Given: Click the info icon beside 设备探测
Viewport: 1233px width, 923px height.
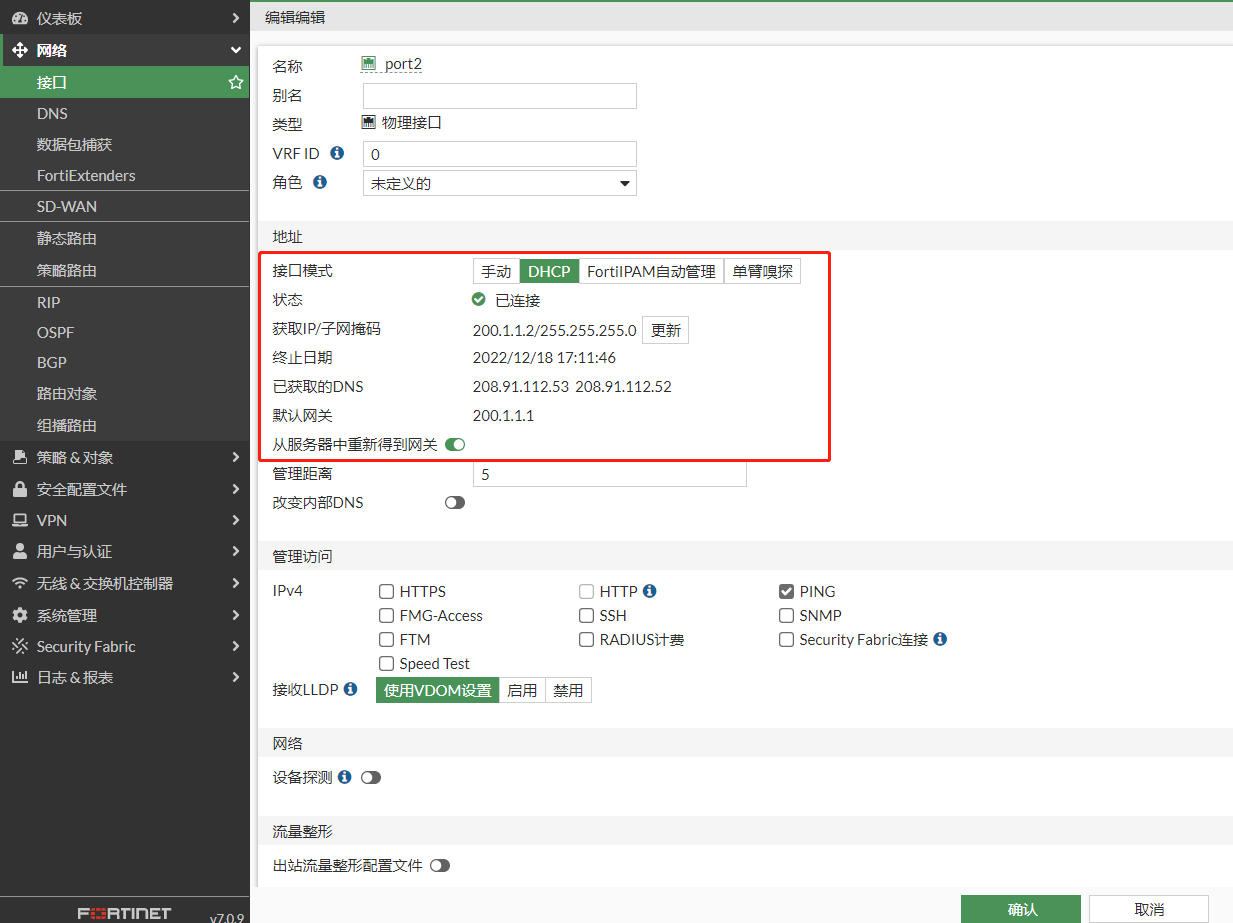Looking at the screenshot, I should (344, 777).
